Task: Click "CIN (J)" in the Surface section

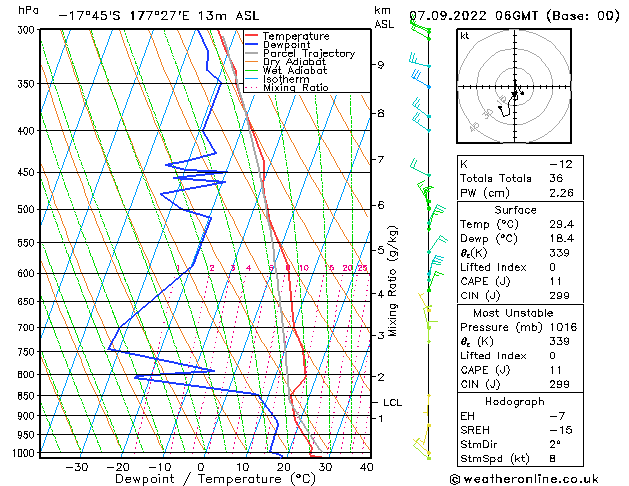Action: click(x=480, y=296)
